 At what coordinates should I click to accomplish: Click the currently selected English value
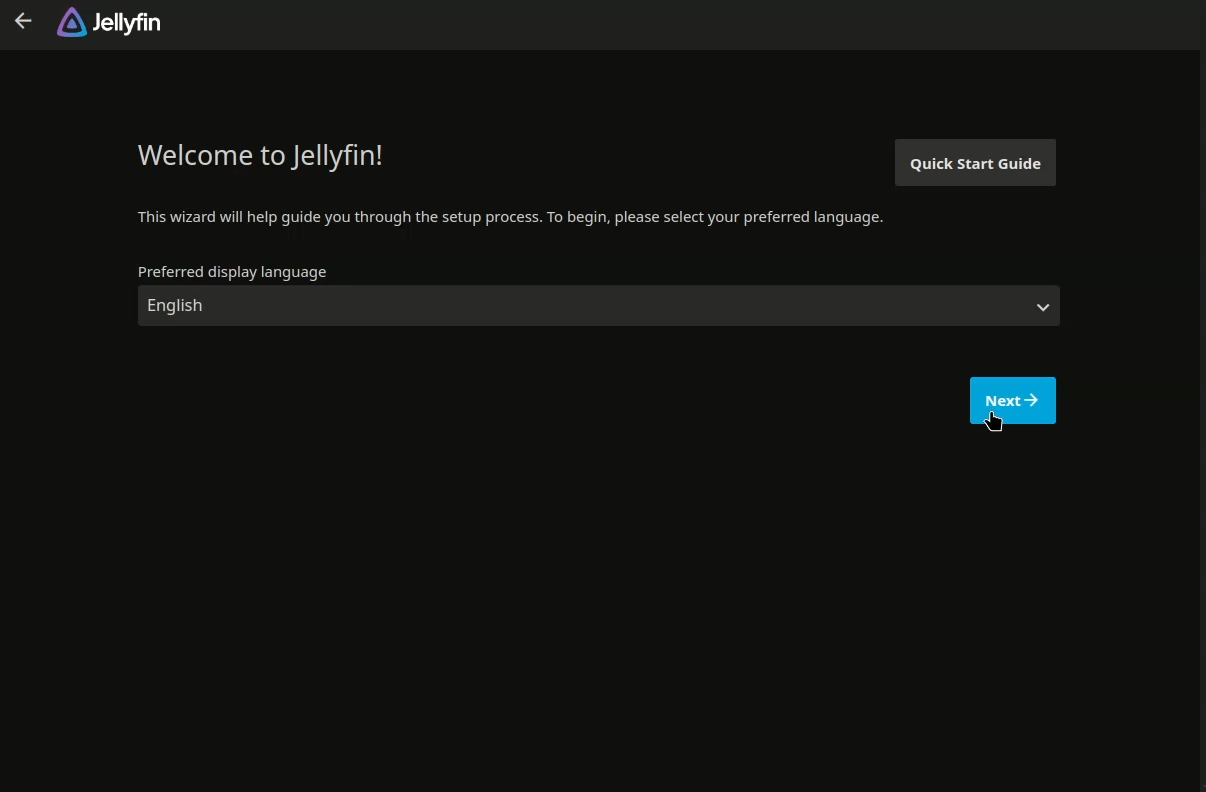174,305
